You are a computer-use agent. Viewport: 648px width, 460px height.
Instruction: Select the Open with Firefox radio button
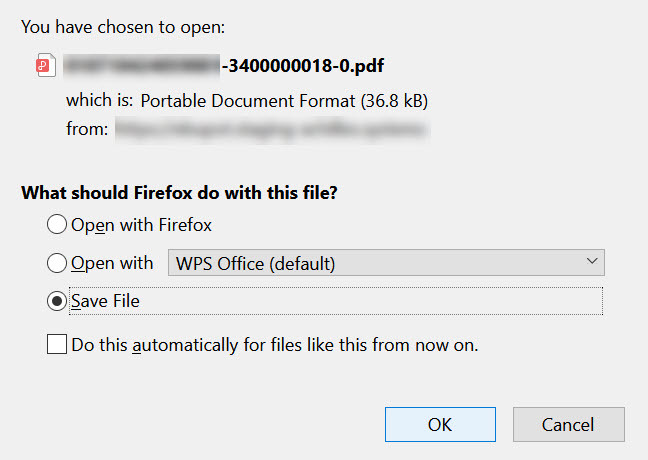click(57, 224)
